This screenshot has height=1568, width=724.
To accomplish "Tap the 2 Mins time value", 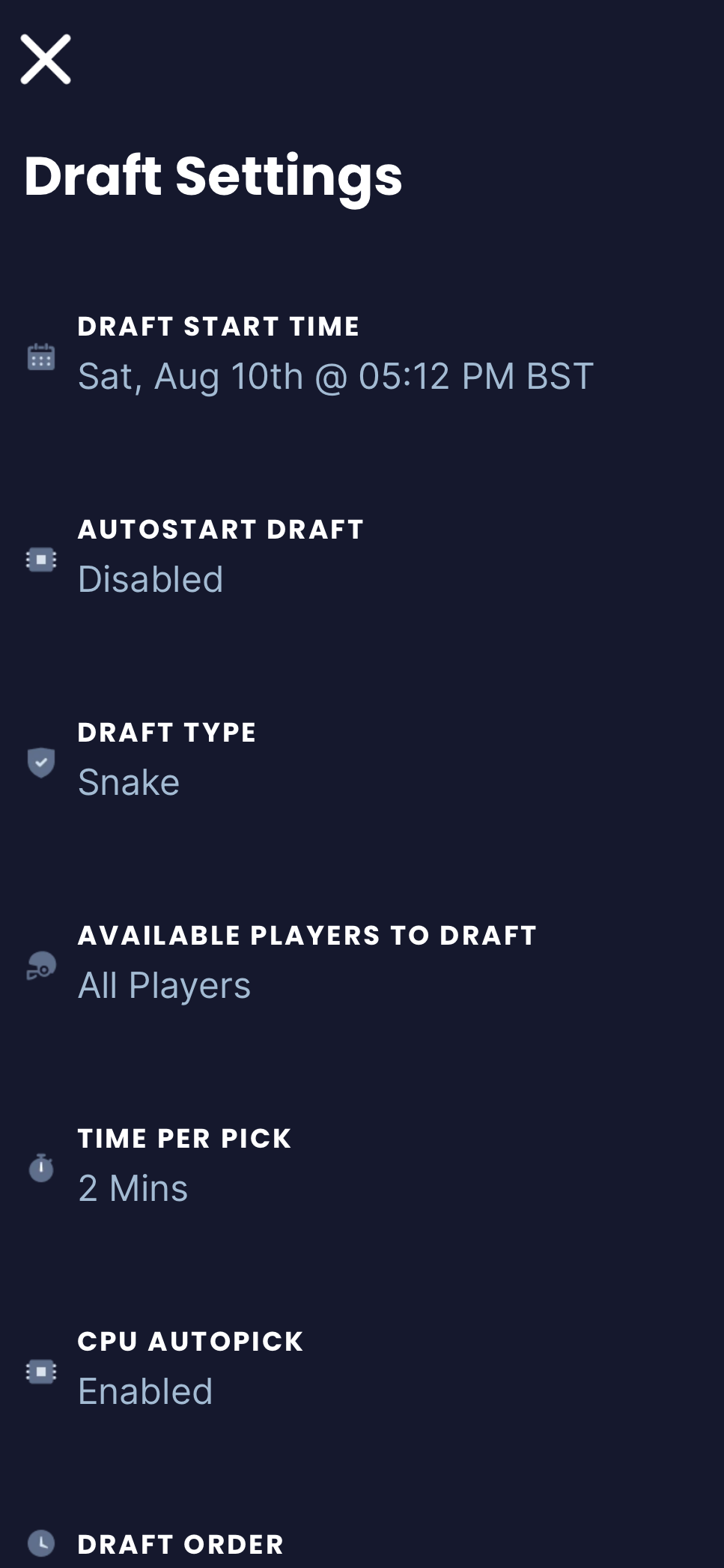I will [133, 1188].
